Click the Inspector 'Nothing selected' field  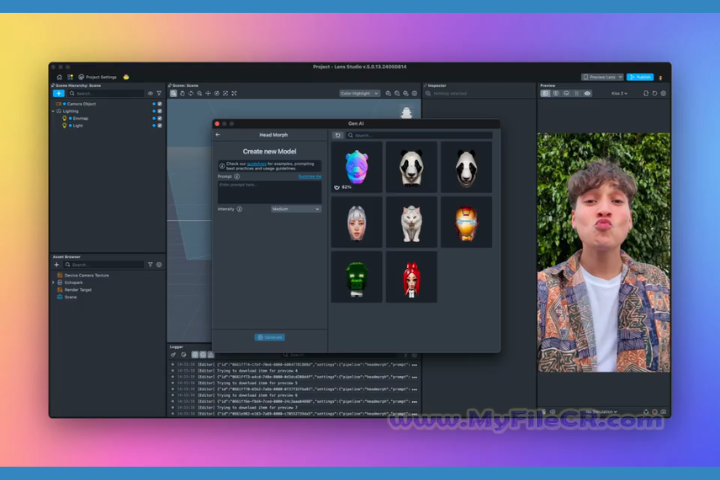point(479,93)
